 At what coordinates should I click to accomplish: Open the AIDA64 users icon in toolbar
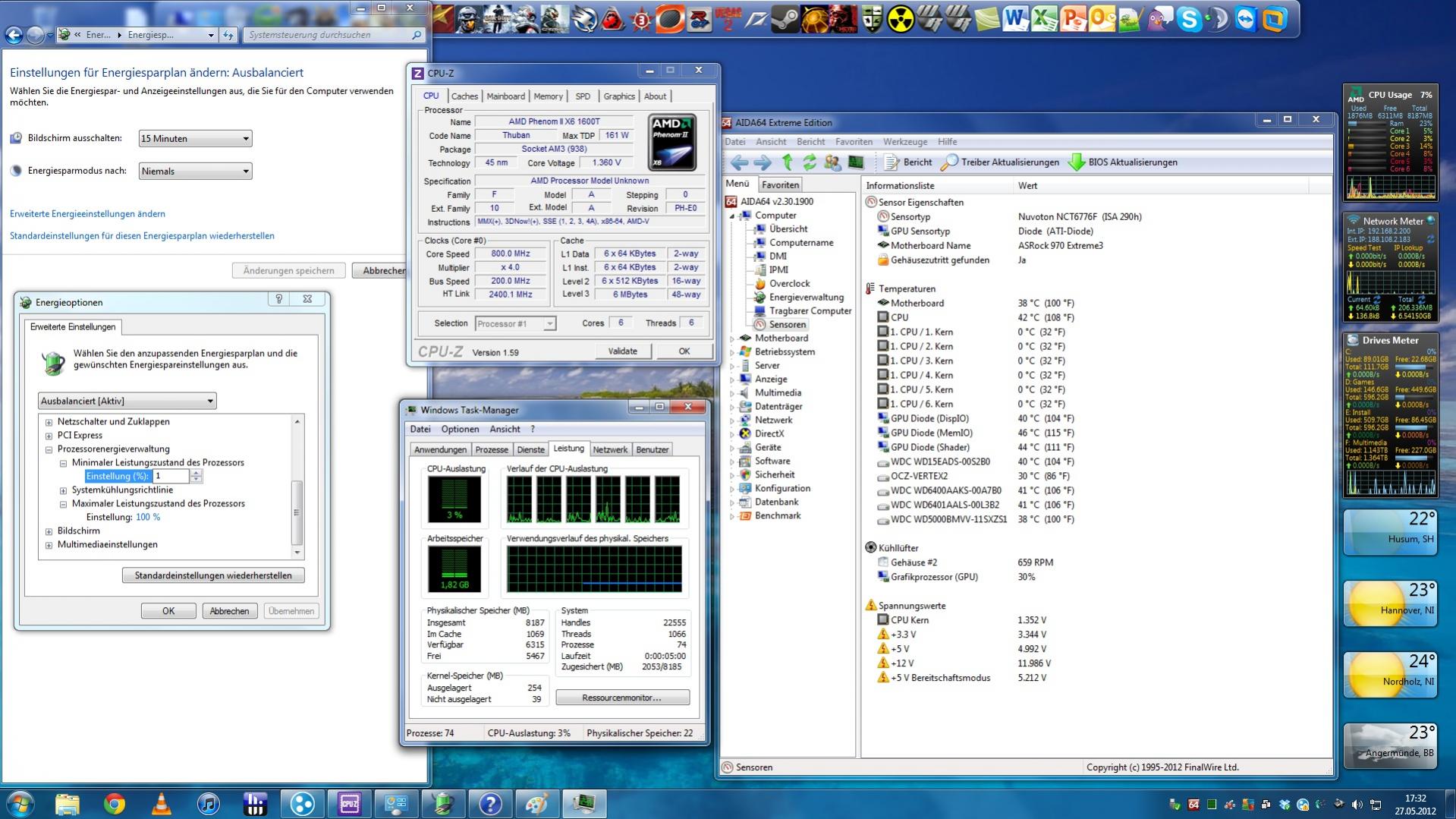pyautogui.click(x=832, y=162)
